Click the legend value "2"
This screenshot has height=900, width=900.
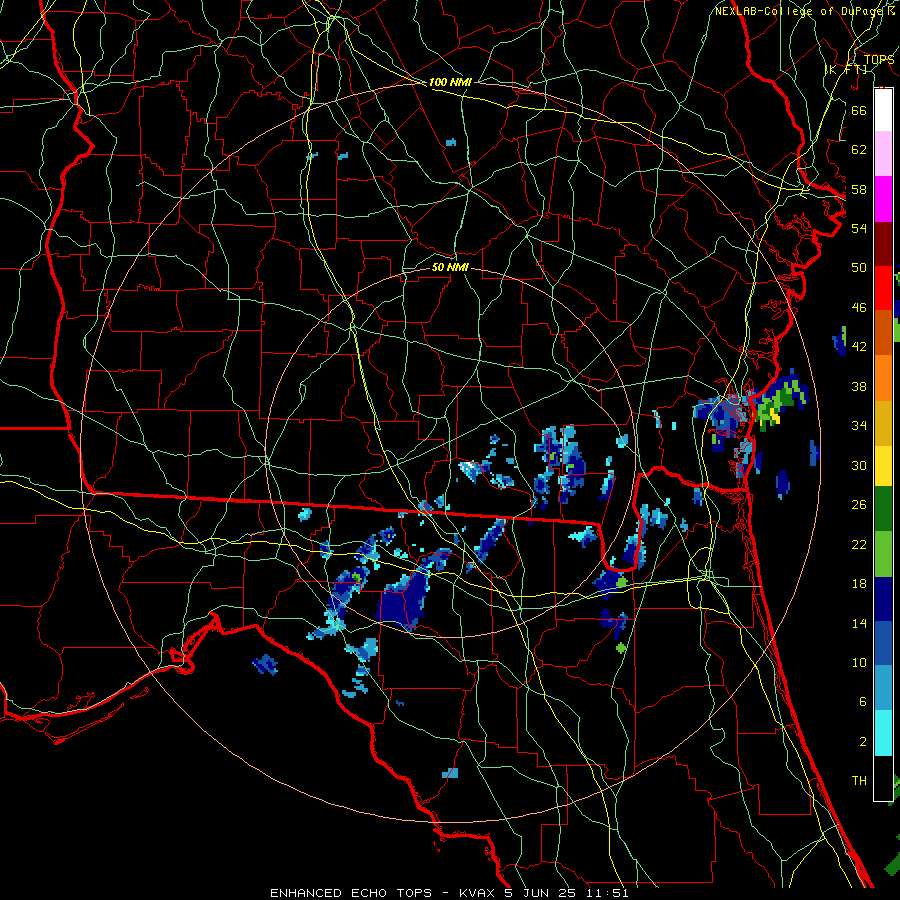862,742
